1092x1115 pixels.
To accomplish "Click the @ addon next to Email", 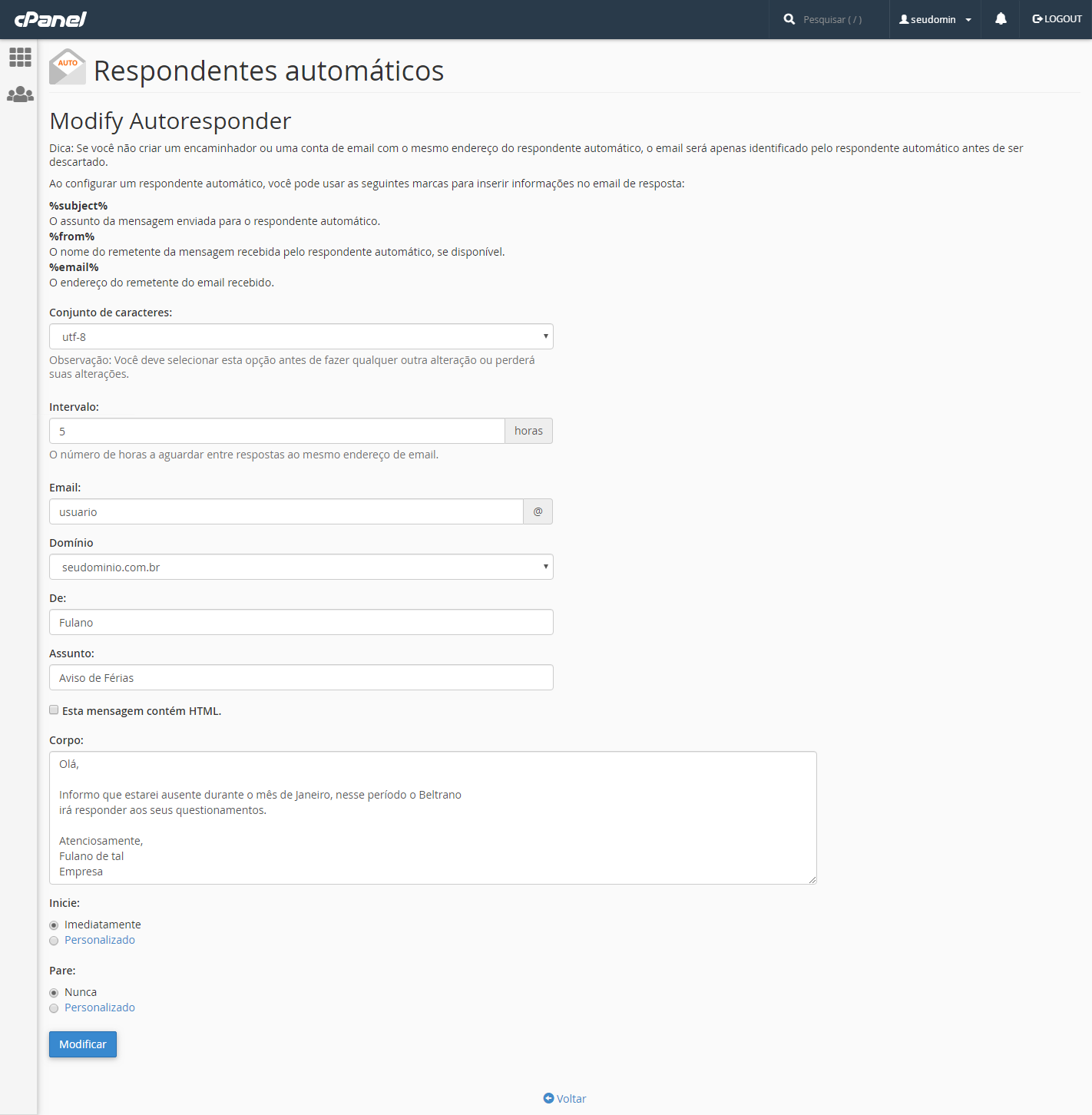I will [x=538, y=511].
